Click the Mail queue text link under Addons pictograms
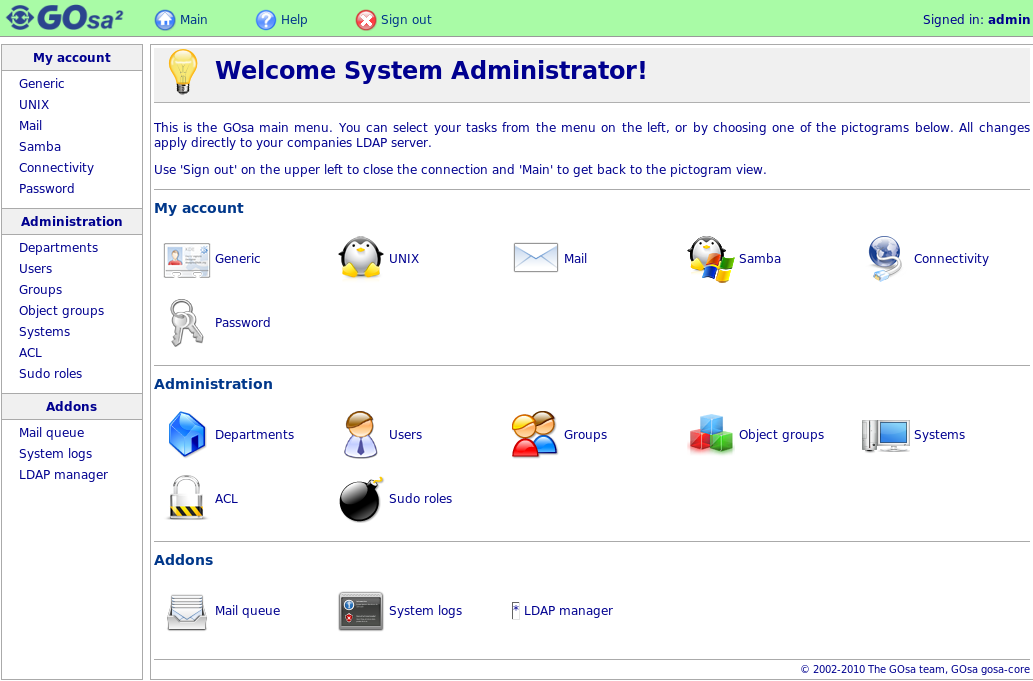The height and width of the screenshot is (681, 1033). point(247,611)
